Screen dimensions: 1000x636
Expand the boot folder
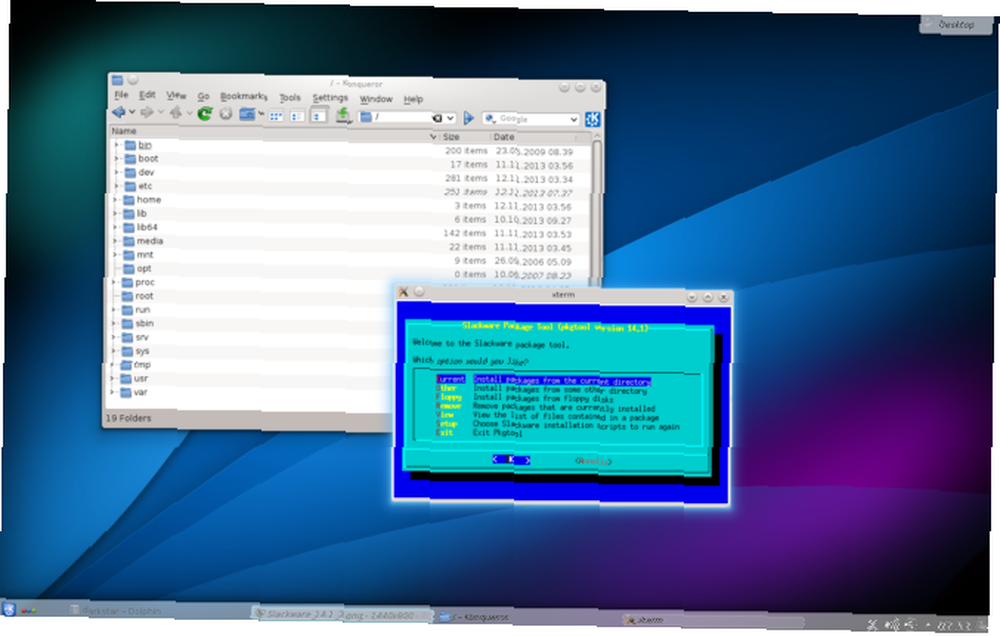tap(117, 158)
